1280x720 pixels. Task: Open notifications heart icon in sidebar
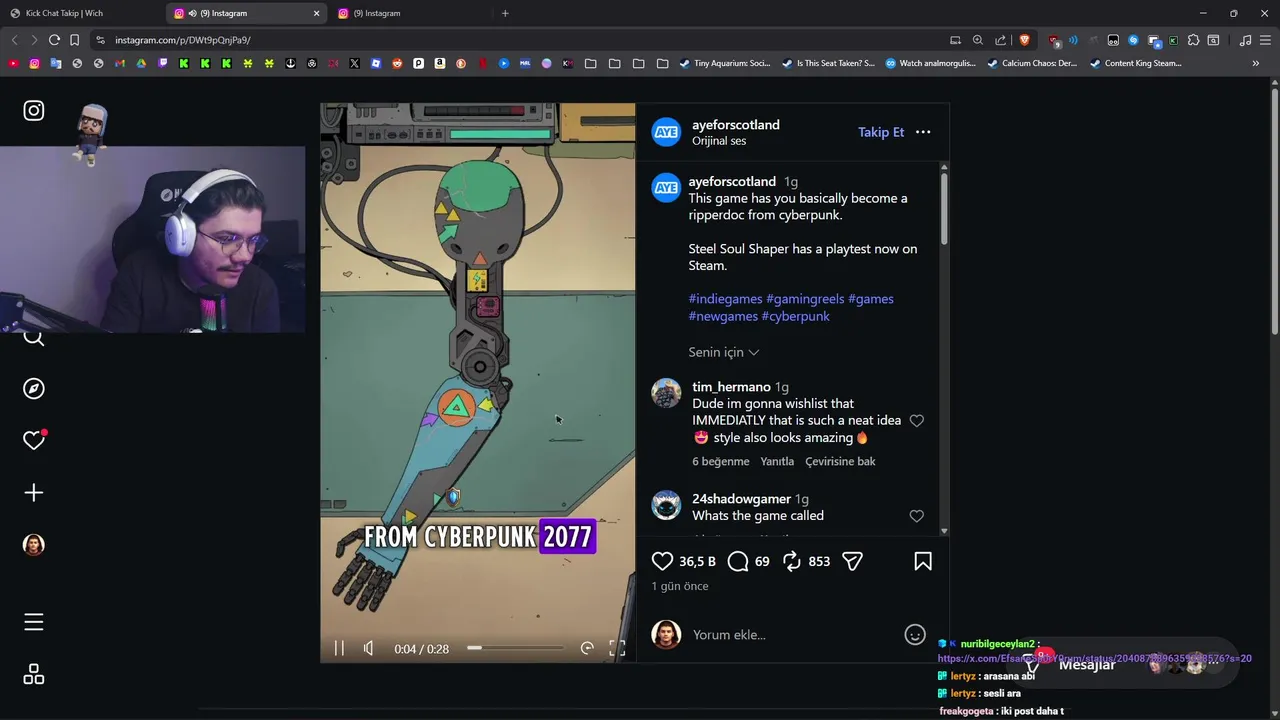[x=34, y=440]
